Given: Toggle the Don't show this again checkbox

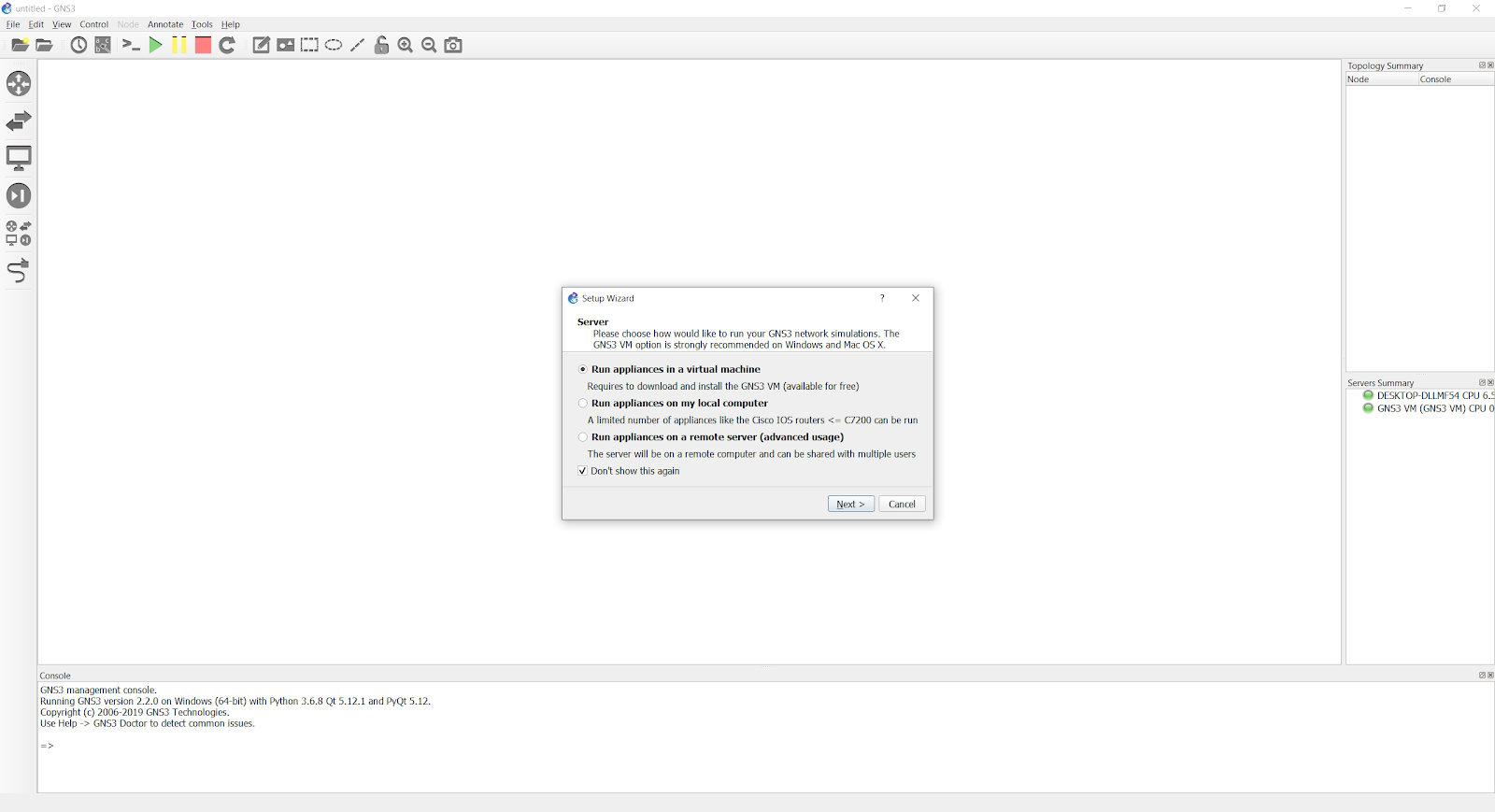Looking at the screenshot, I should coord(629,471).
